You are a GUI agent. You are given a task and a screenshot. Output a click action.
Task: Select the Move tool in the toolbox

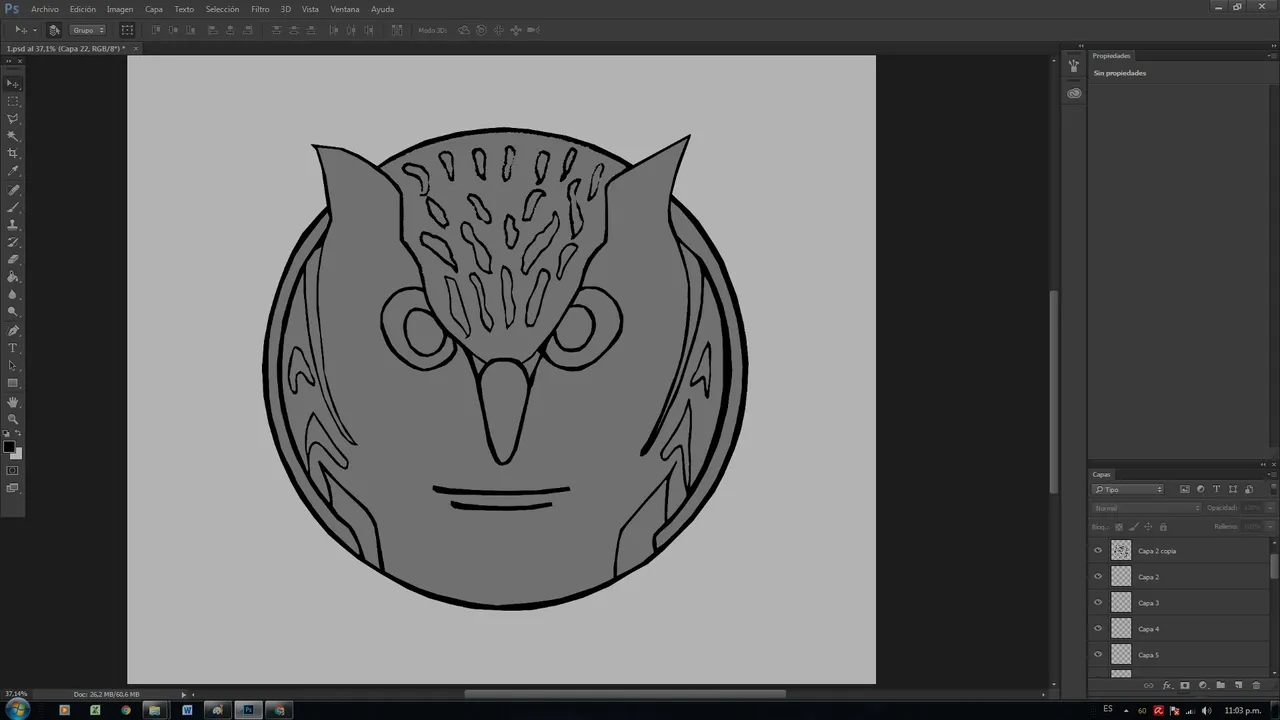13,84
